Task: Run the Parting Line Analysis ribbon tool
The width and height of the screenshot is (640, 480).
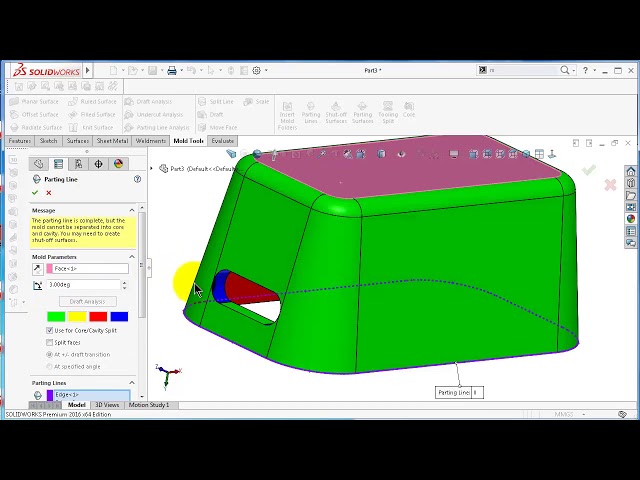Action: 157,128
